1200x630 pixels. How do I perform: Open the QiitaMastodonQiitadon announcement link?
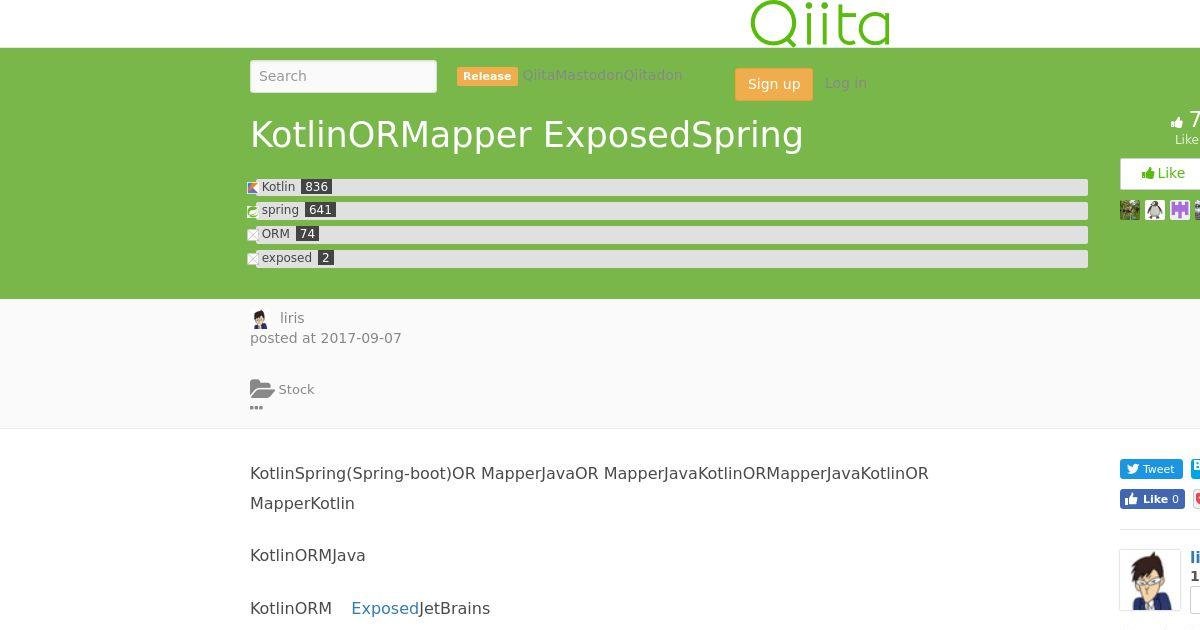(602, 75)
